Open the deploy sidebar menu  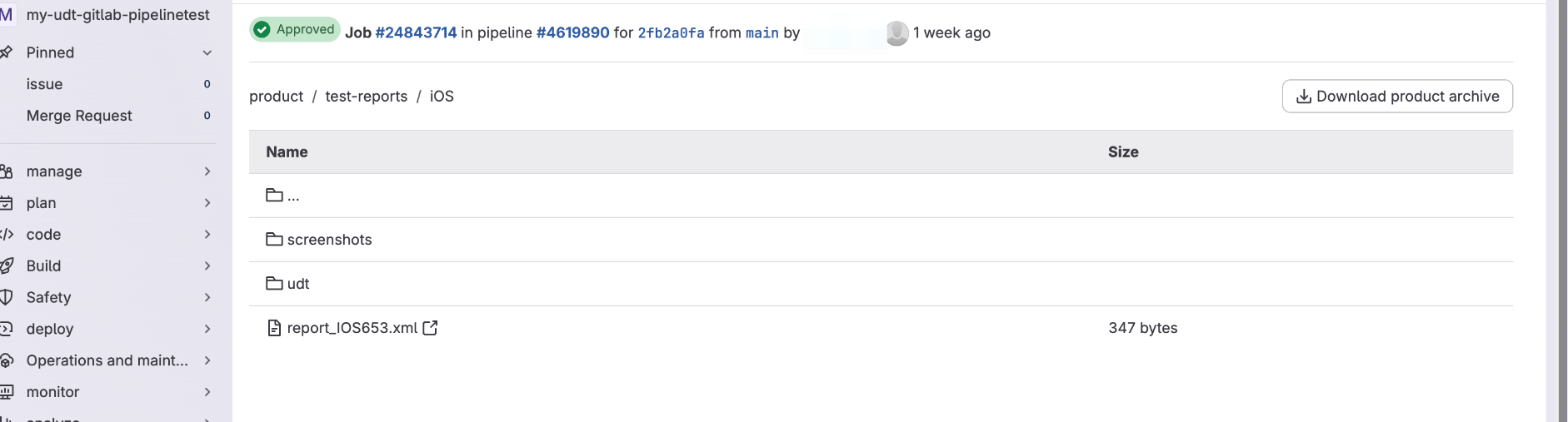[50, 329]
